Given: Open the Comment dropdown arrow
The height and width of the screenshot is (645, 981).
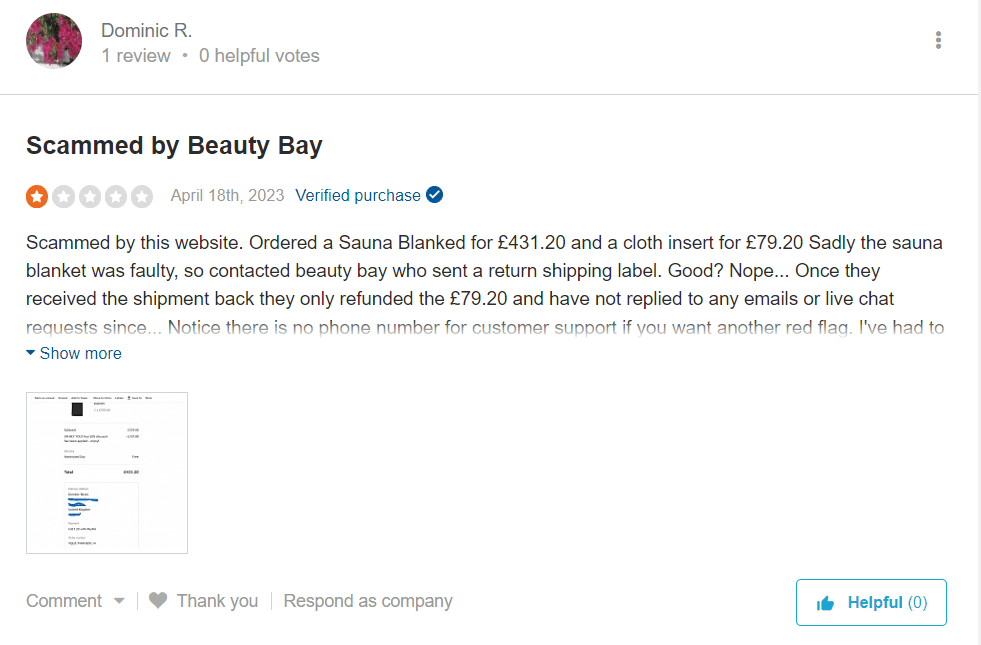Looking at the screenshot, I should pos(119,601).
